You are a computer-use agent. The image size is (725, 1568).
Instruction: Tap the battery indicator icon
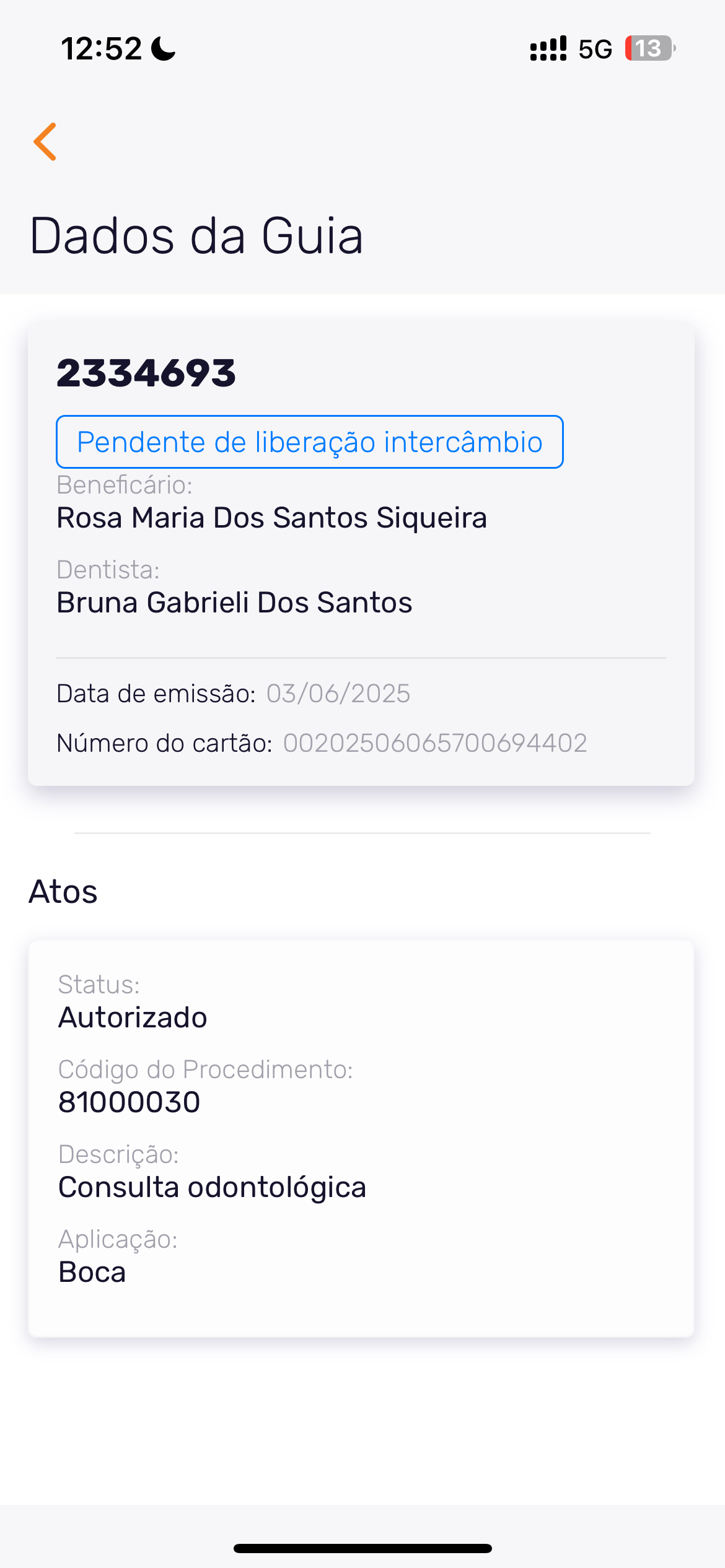[649, 48]
